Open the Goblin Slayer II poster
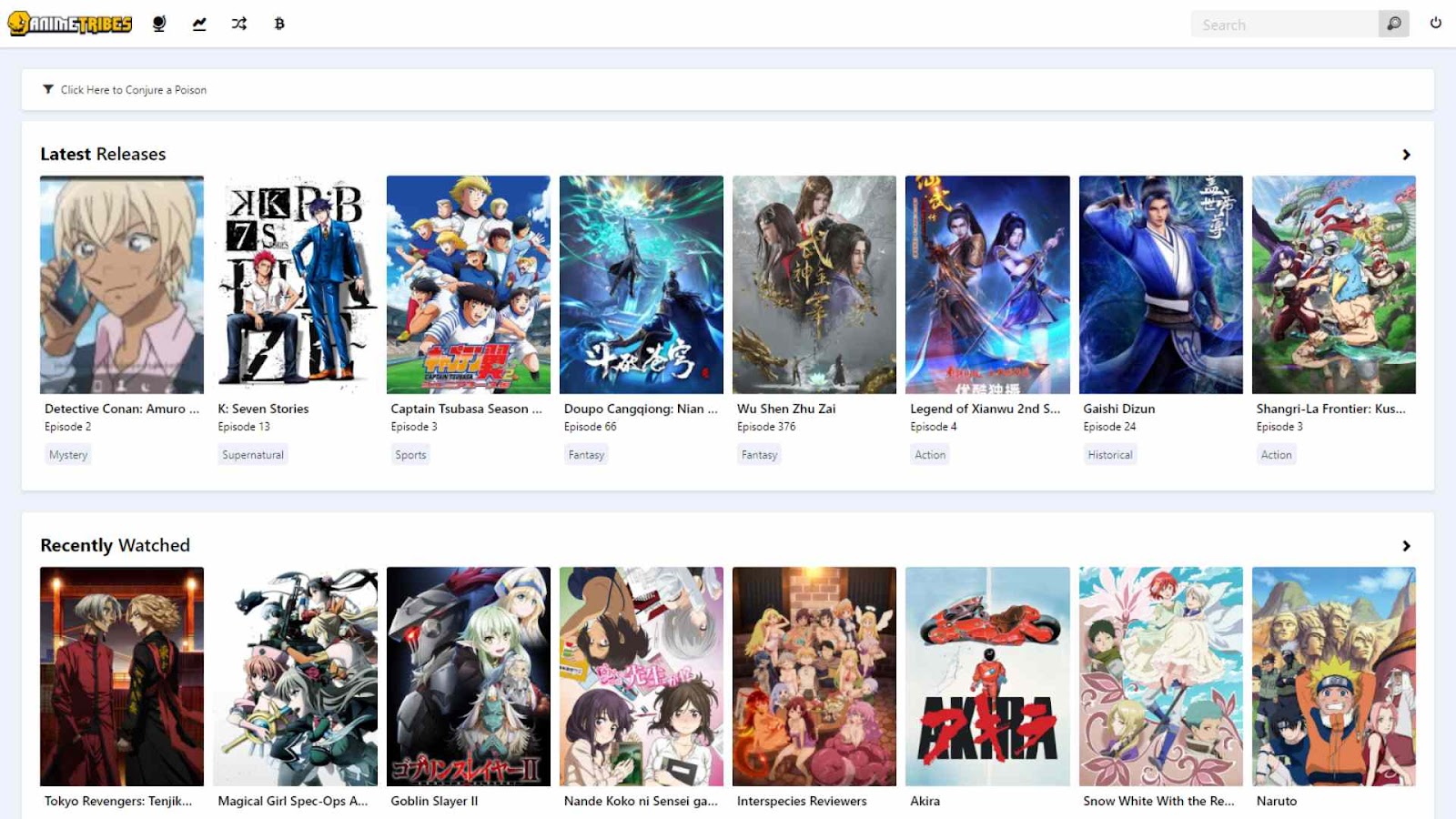The image size is (1456, 819). [x=469, y=676]
